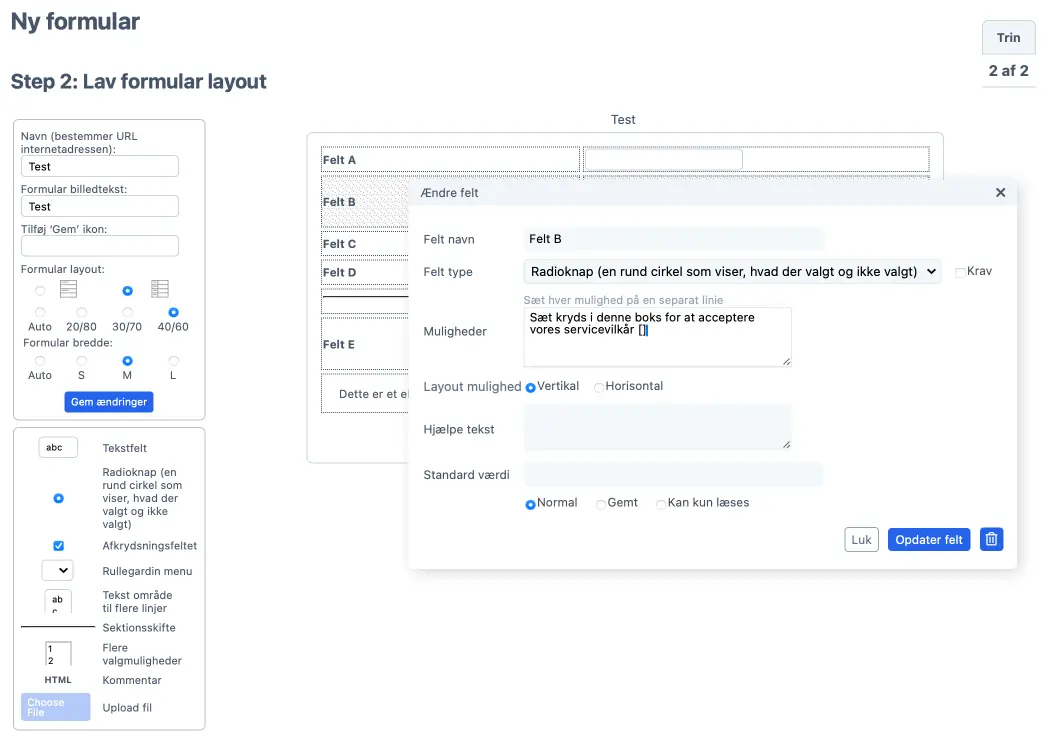Pick the Afkrydsningsfeltet checkbox palette icon
Screen dimensions: 1048x743
[x=59, y=546]
